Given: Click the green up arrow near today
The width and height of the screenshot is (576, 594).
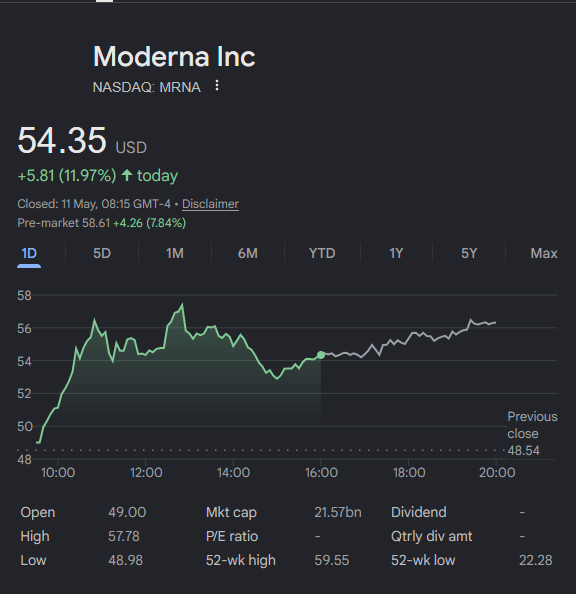Looking at the screenshot, I should tap(127, 175).
